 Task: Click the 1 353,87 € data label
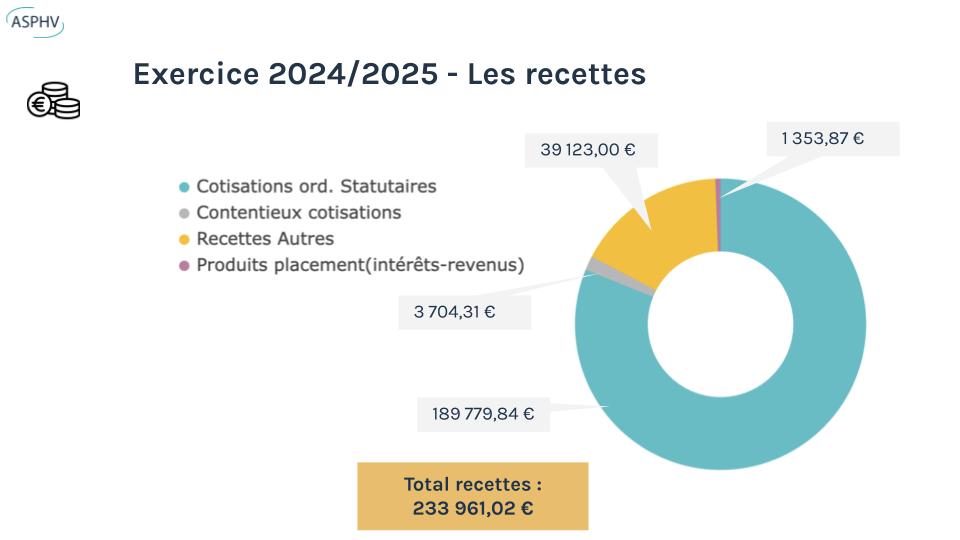[822, 138]
